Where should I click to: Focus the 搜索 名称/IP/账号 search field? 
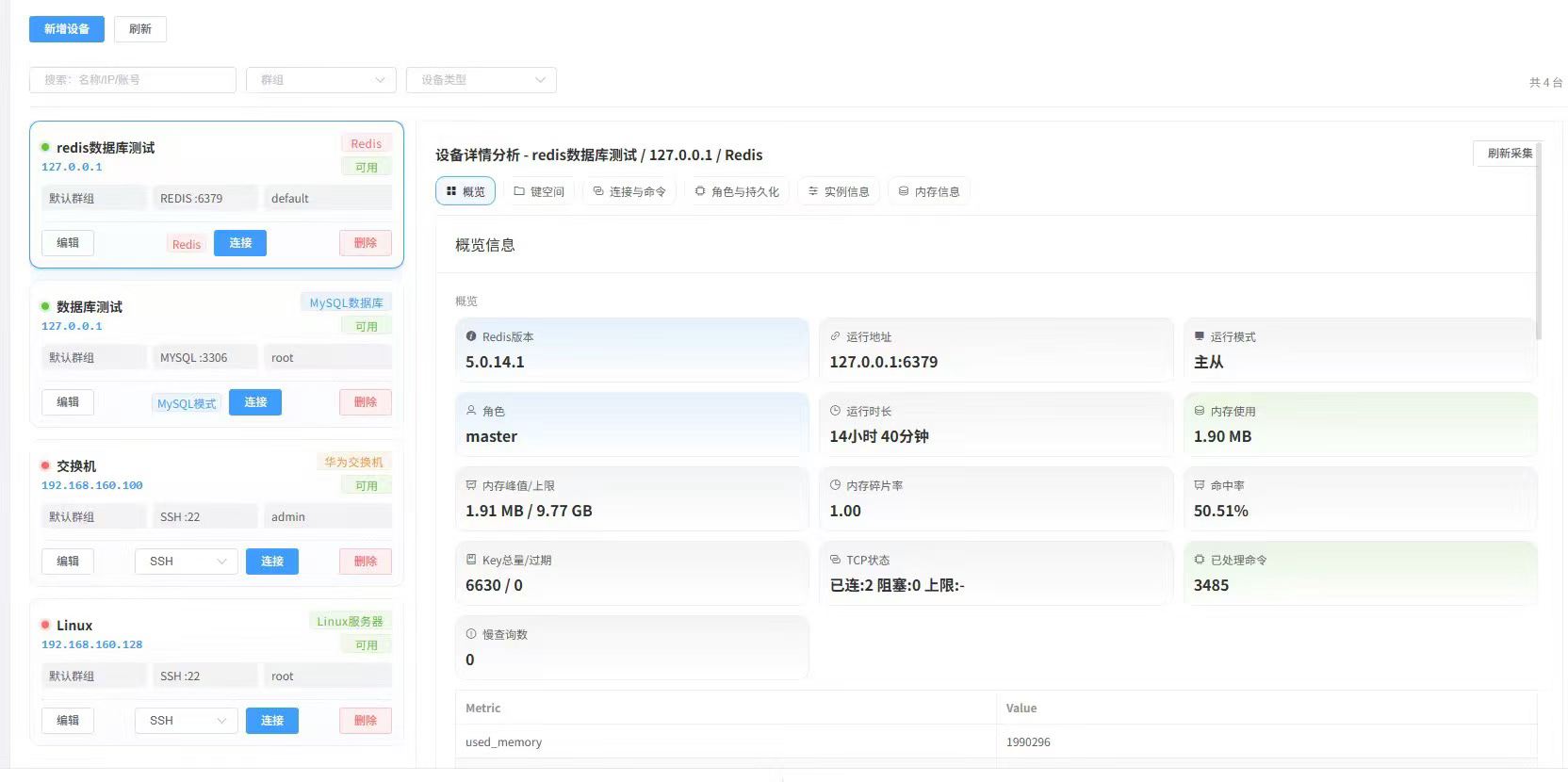pyautogui.click(x=133, y=80)
